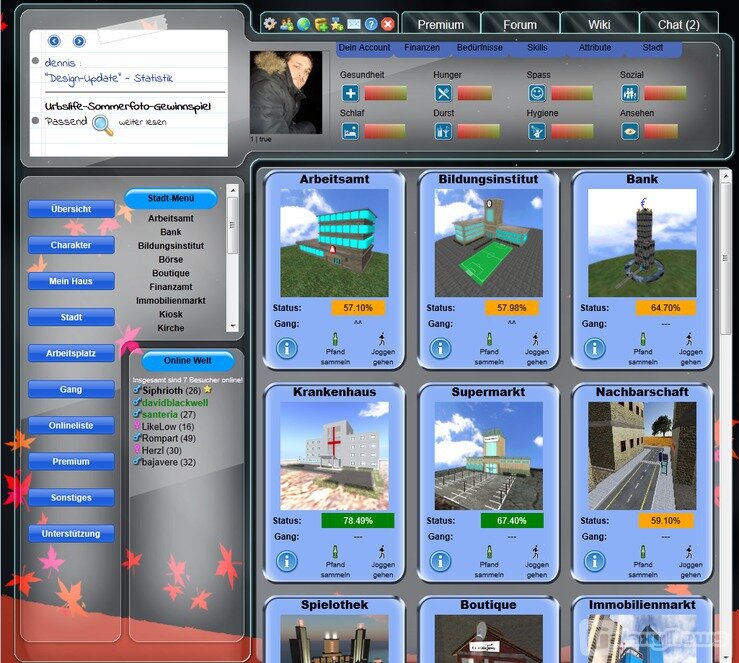Click the star medal plus icon

(337, 24)
